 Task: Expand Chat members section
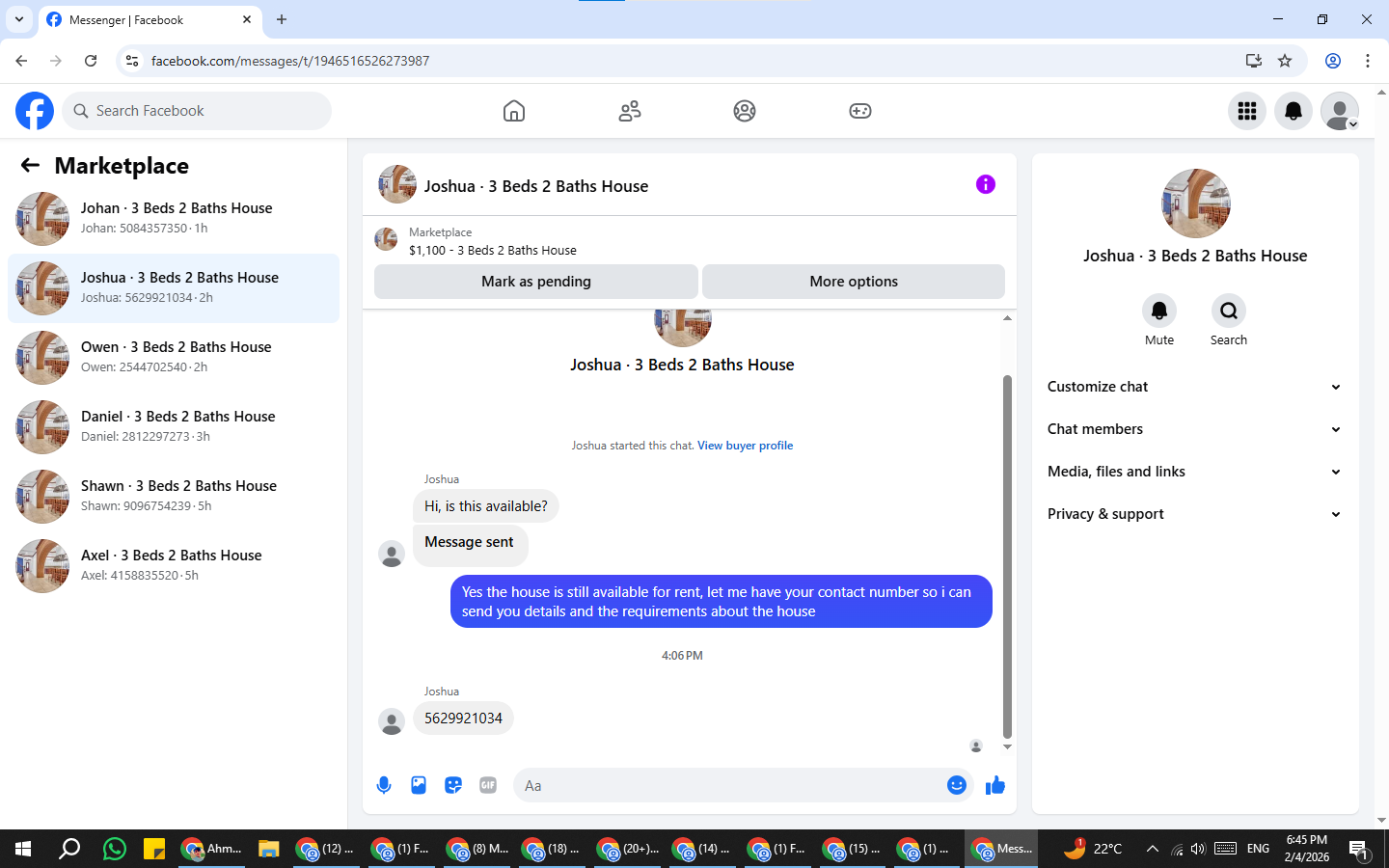[x=1195, y=429]
